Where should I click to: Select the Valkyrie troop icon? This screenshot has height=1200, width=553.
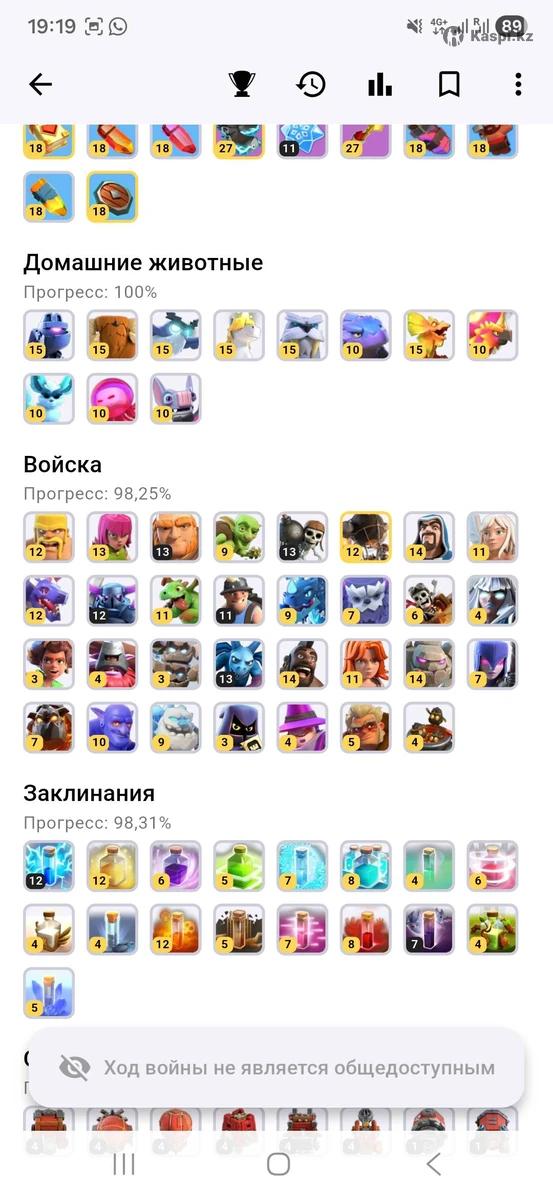tap(366, 665)
